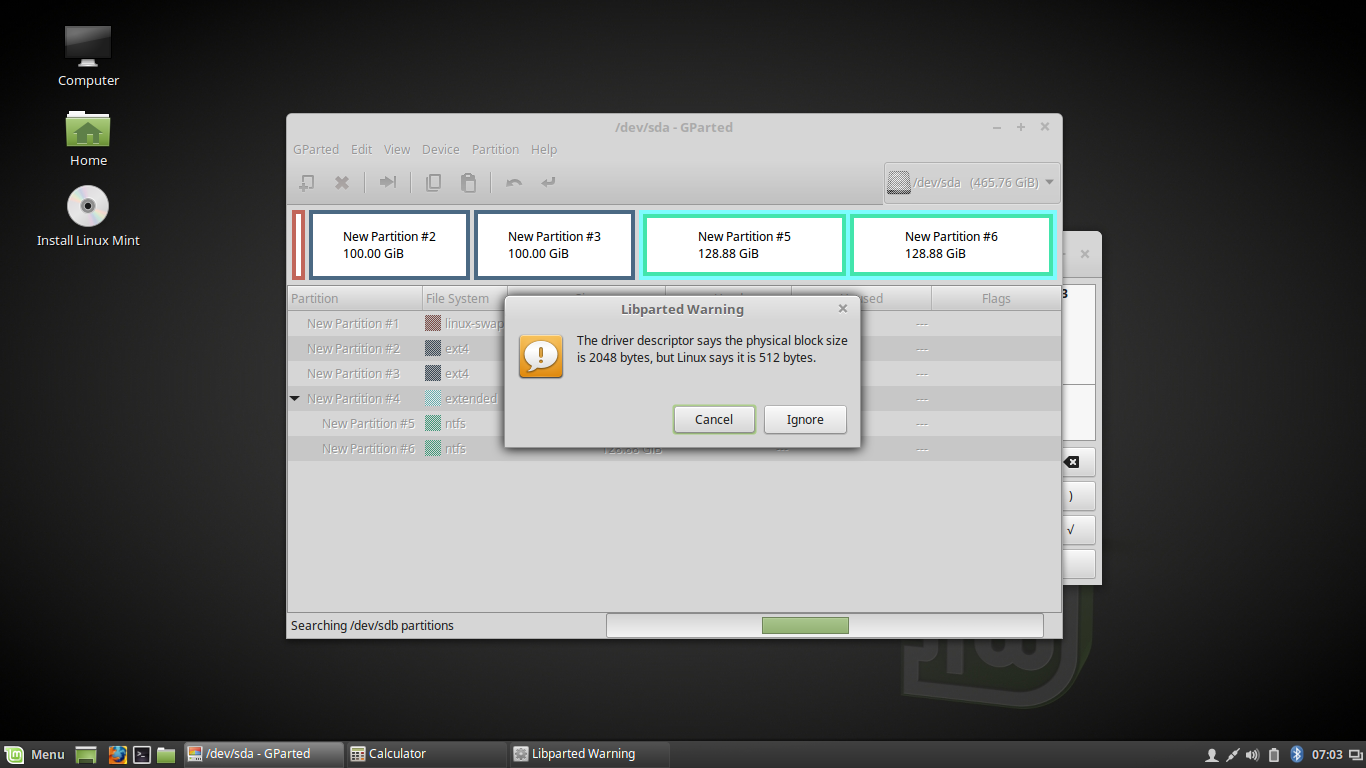Click the Copy partition toolbar icon

click(433, 182)
